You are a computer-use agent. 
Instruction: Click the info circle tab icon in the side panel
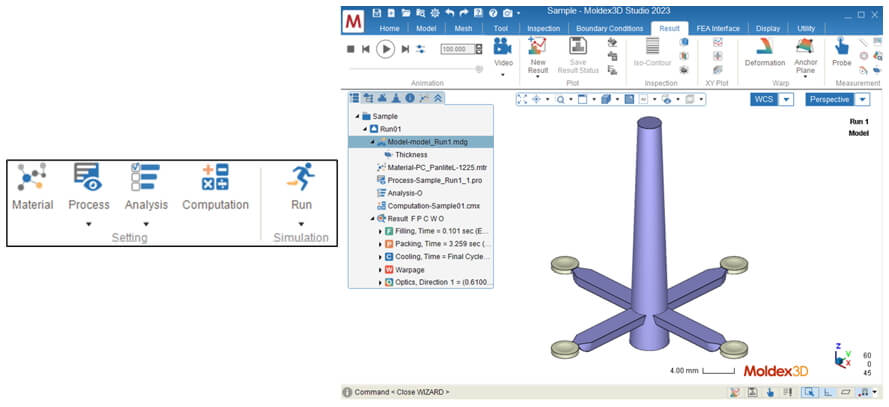(409, 97)
